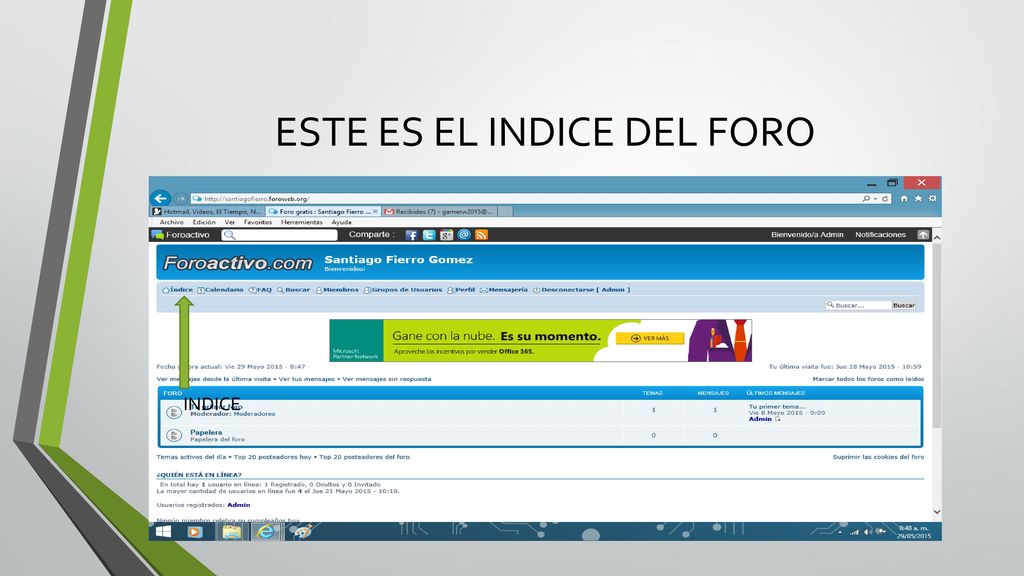The height and width of the screenshot is (576, 1024).
Task: Open Tu primer tema... last post link
Action: click(777, 406)
